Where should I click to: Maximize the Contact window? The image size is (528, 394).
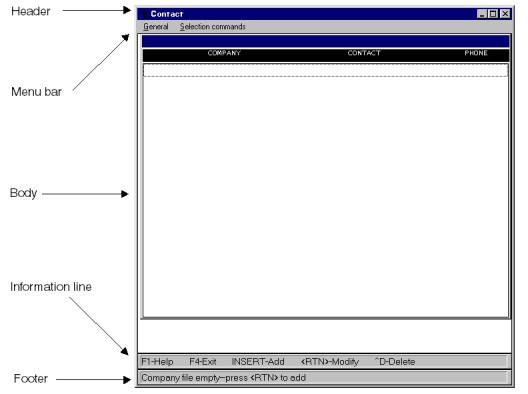pos(493,14)
